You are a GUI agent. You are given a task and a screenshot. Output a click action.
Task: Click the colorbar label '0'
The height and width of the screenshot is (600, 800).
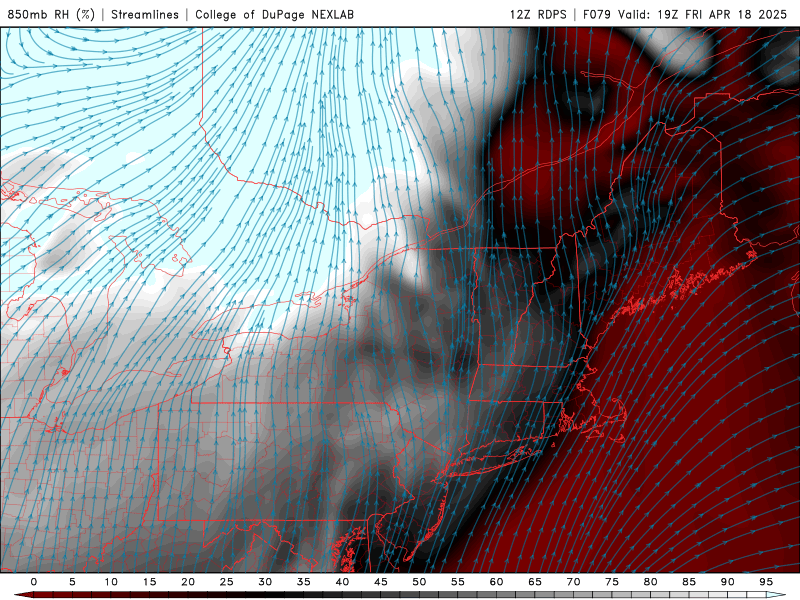tap(34, 582)
